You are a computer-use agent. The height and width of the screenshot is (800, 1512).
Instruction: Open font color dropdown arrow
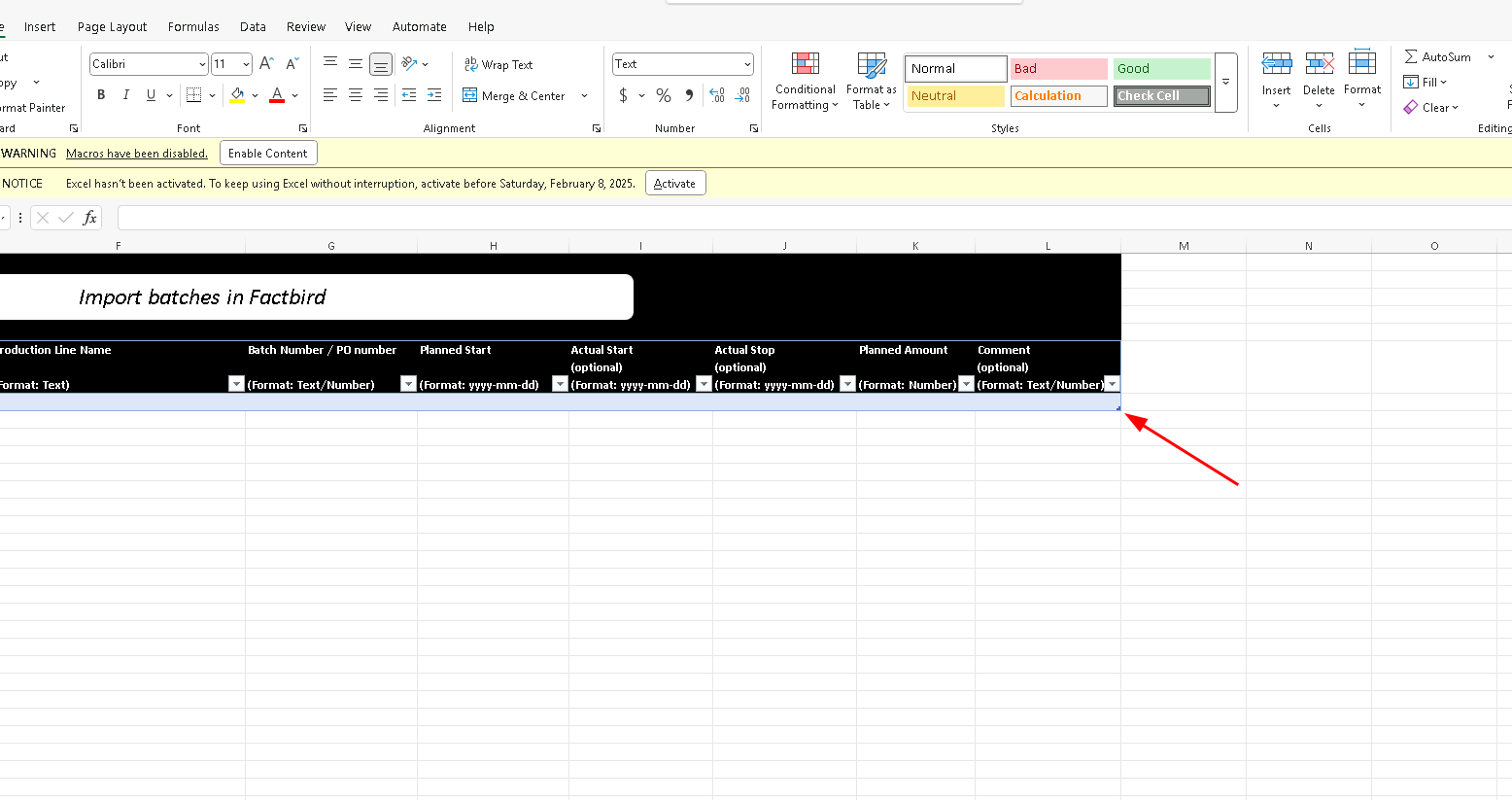coord(295,95)
